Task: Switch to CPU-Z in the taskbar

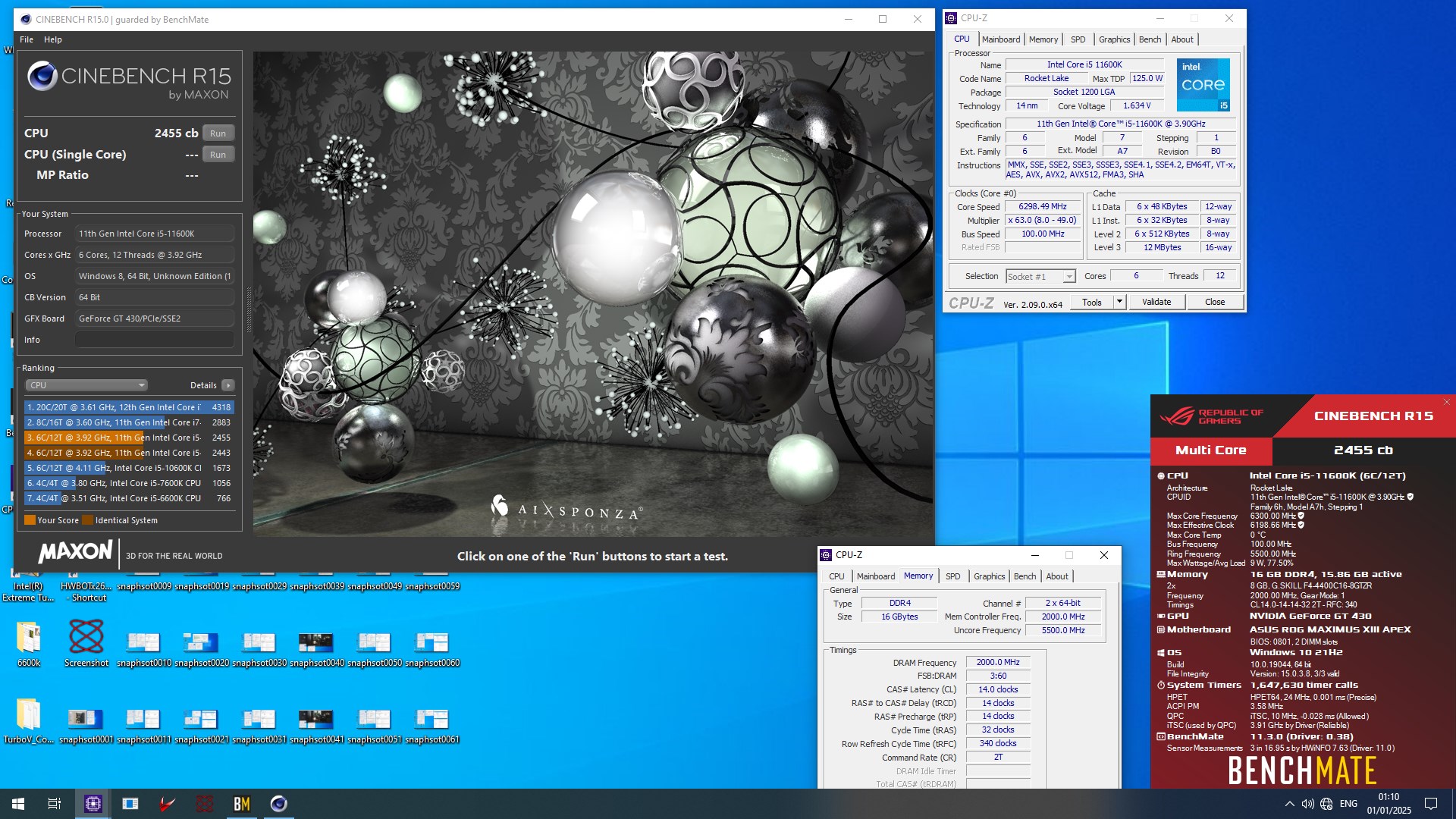Action: [93, 804]
